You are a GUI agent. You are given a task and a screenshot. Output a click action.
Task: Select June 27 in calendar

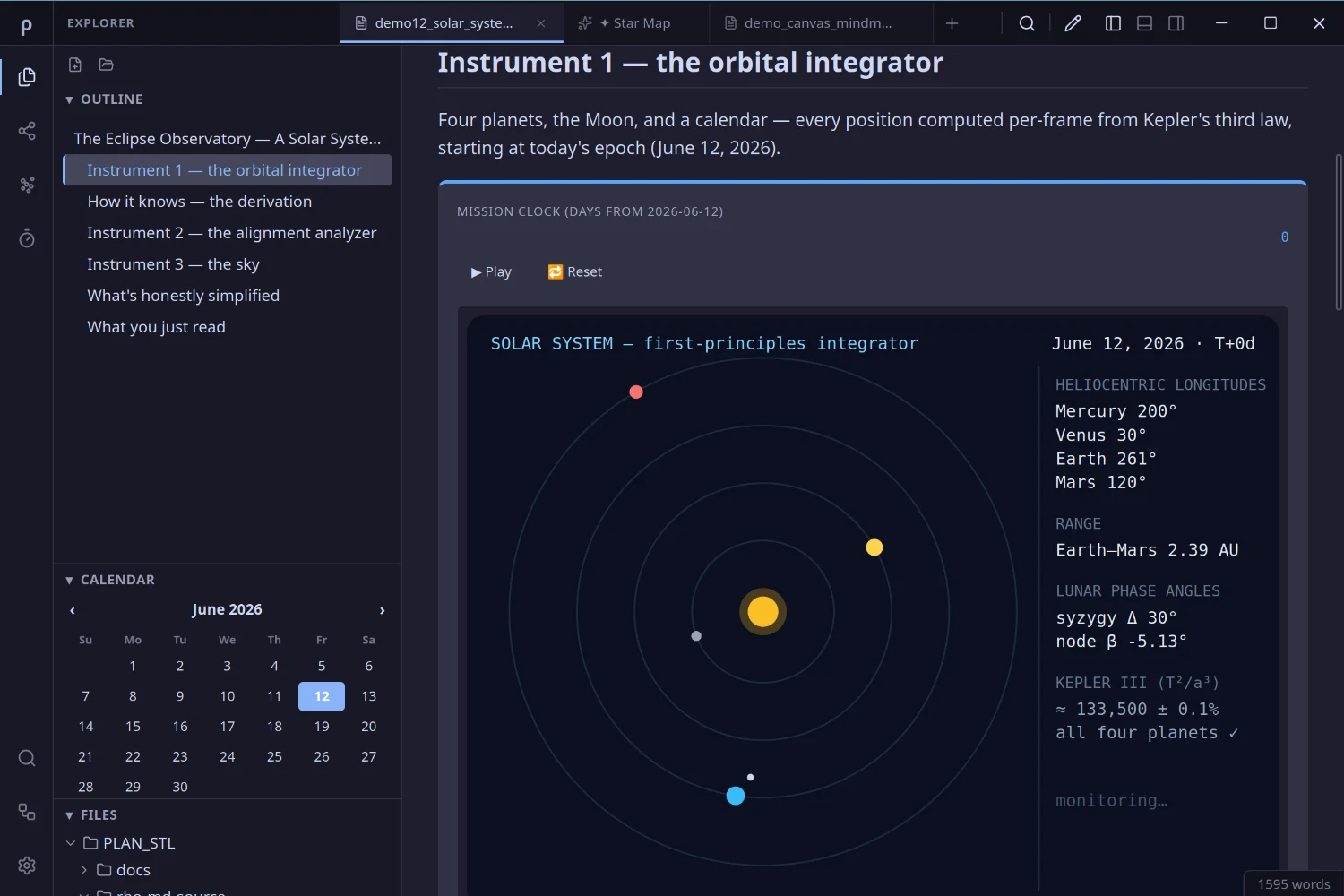coord(369,756)
